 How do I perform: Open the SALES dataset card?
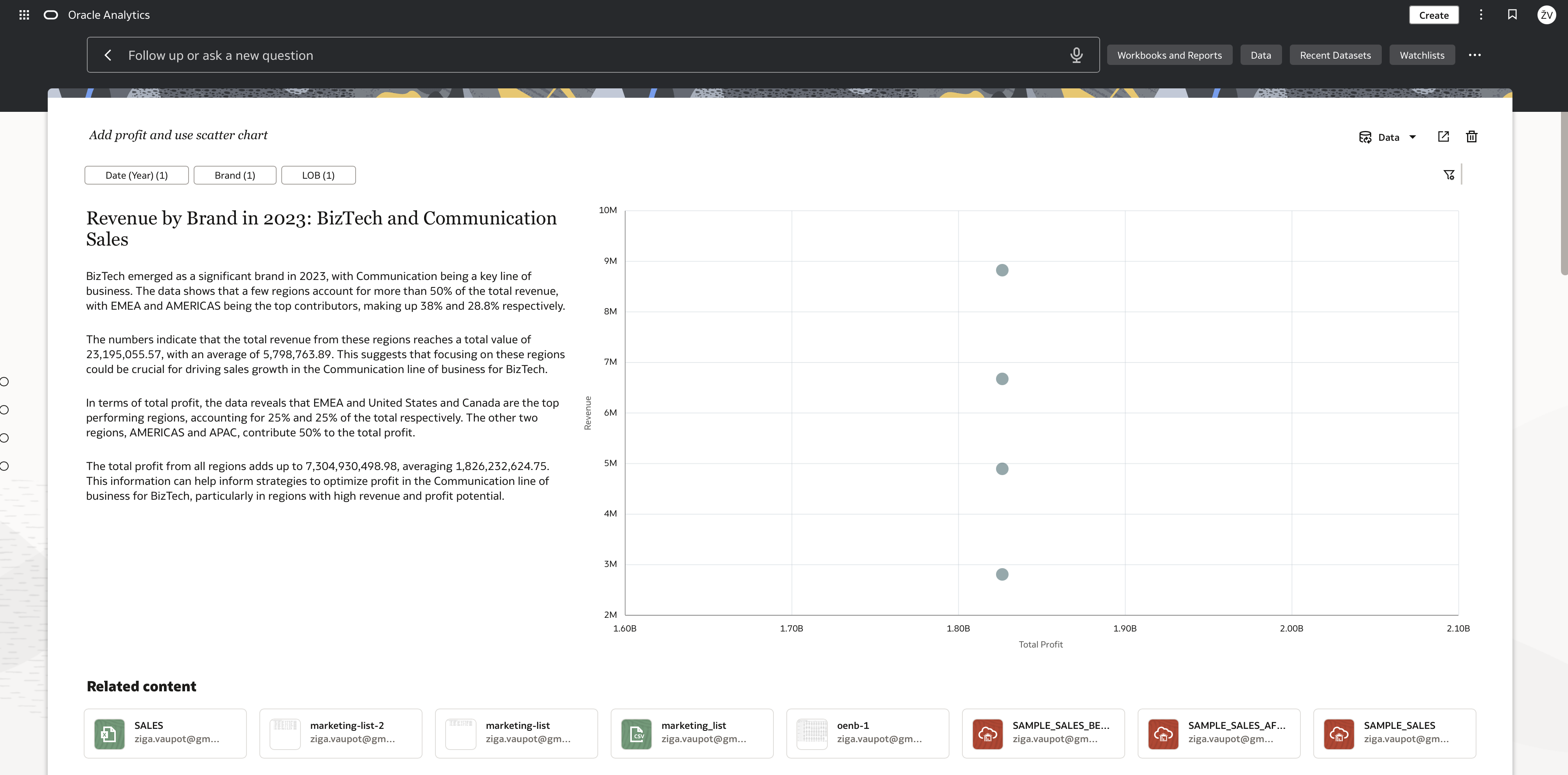tap(165, 733)
